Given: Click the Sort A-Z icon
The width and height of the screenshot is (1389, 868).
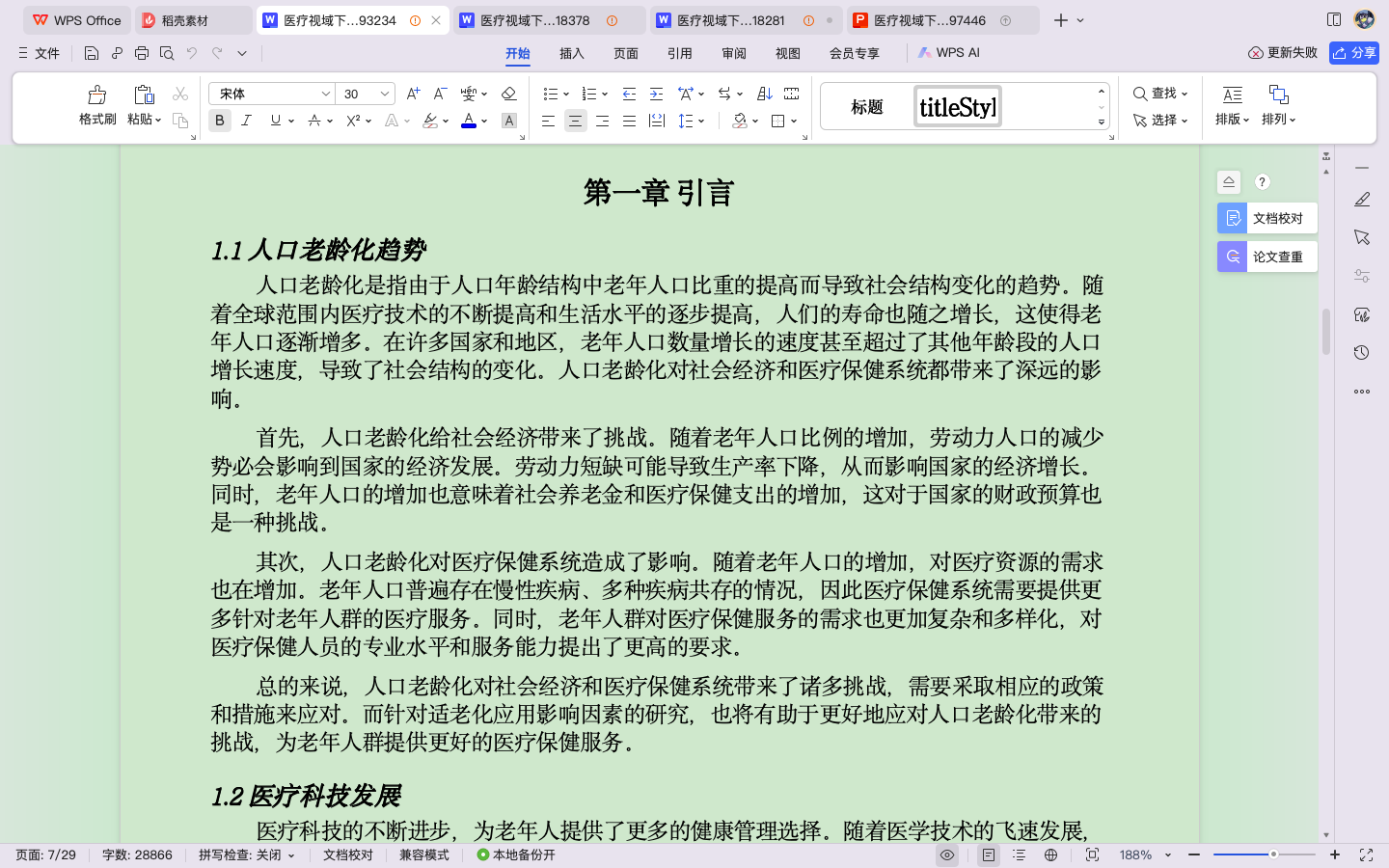Looking at the screenshot, I should pos(765,94).
